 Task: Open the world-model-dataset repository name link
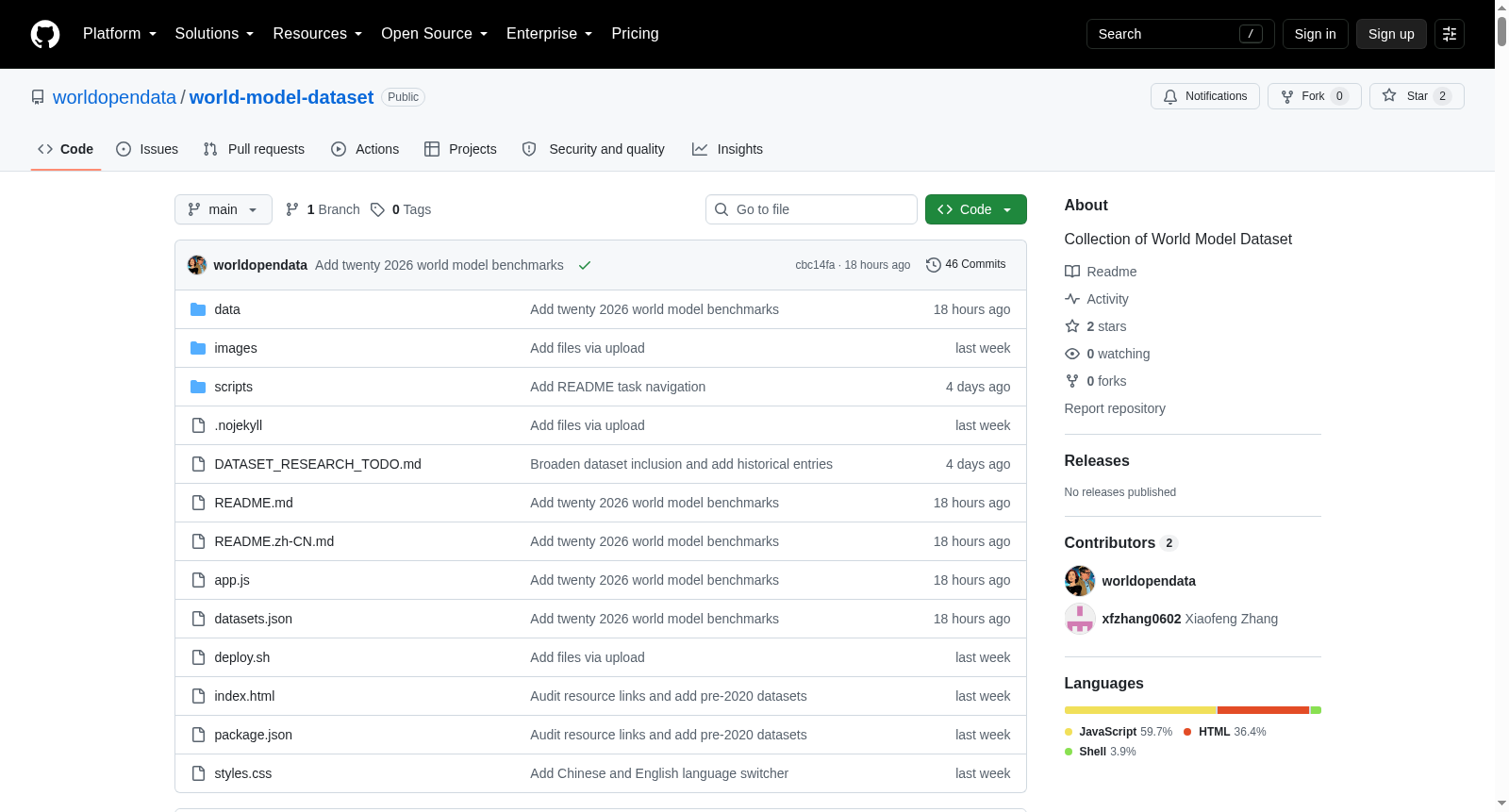point(281,97)
